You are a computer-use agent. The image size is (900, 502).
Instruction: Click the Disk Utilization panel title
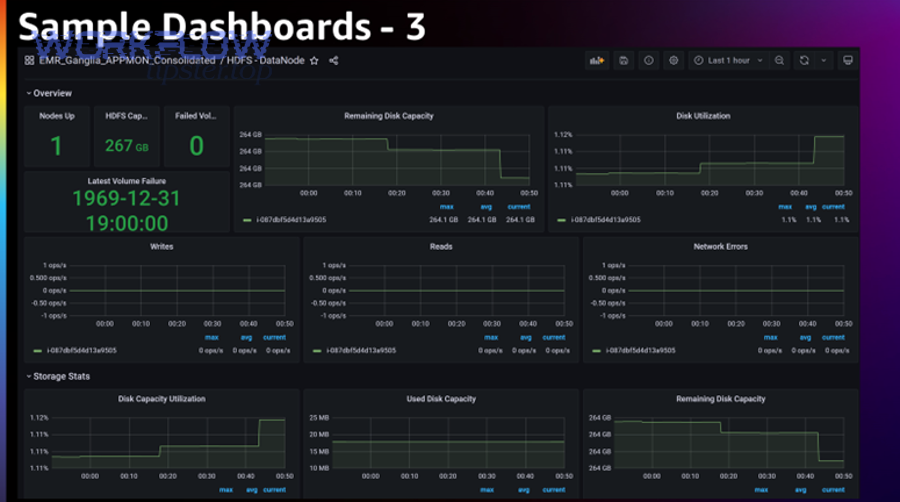(703, 116)
